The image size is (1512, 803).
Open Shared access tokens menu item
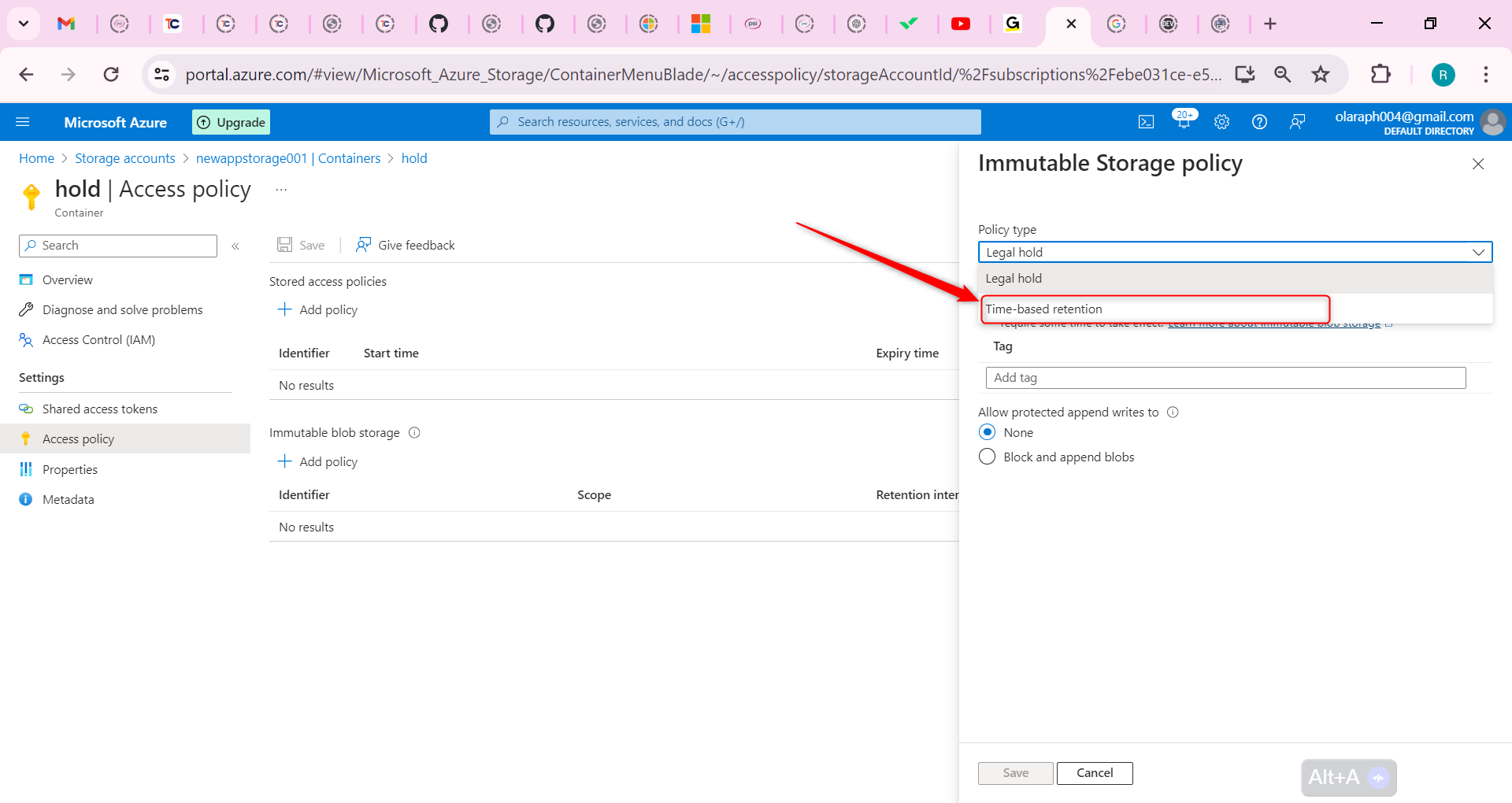point(99,409)
